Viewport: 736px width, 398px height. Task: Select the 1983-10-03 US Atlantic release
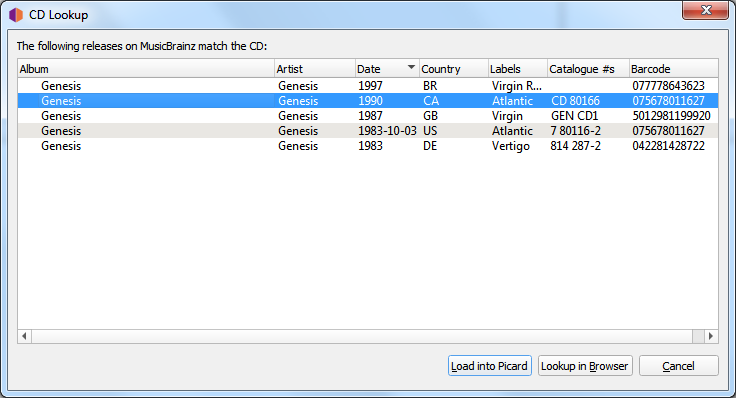click(368, 130)
